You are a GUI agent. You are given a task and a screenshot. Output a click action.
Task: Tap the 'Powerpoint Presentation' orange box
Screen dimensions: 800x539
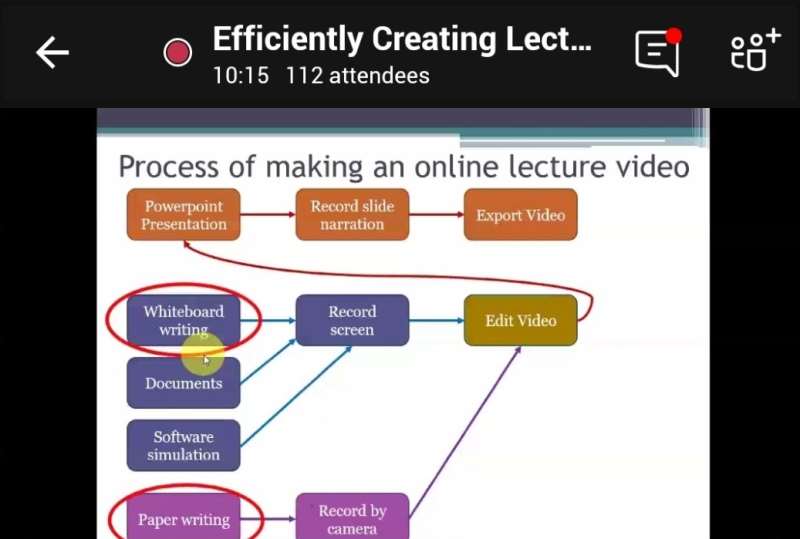point(183,215)
